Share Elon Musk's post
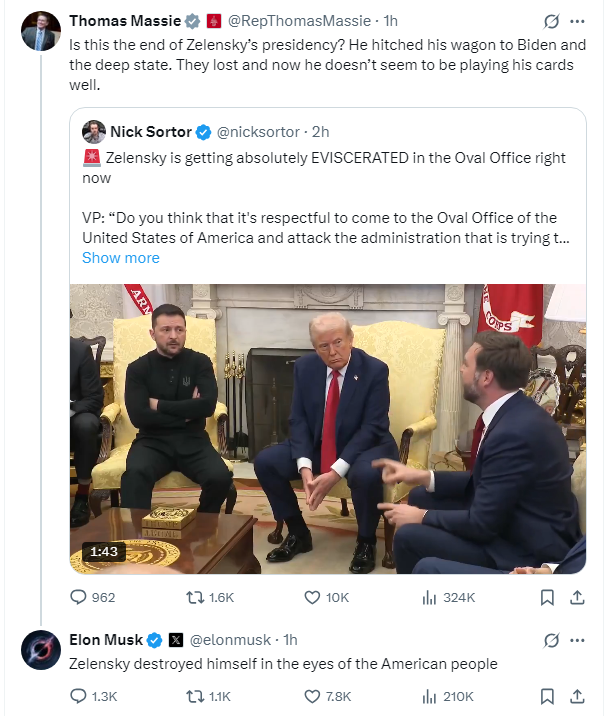 click(x=577, y=696)
